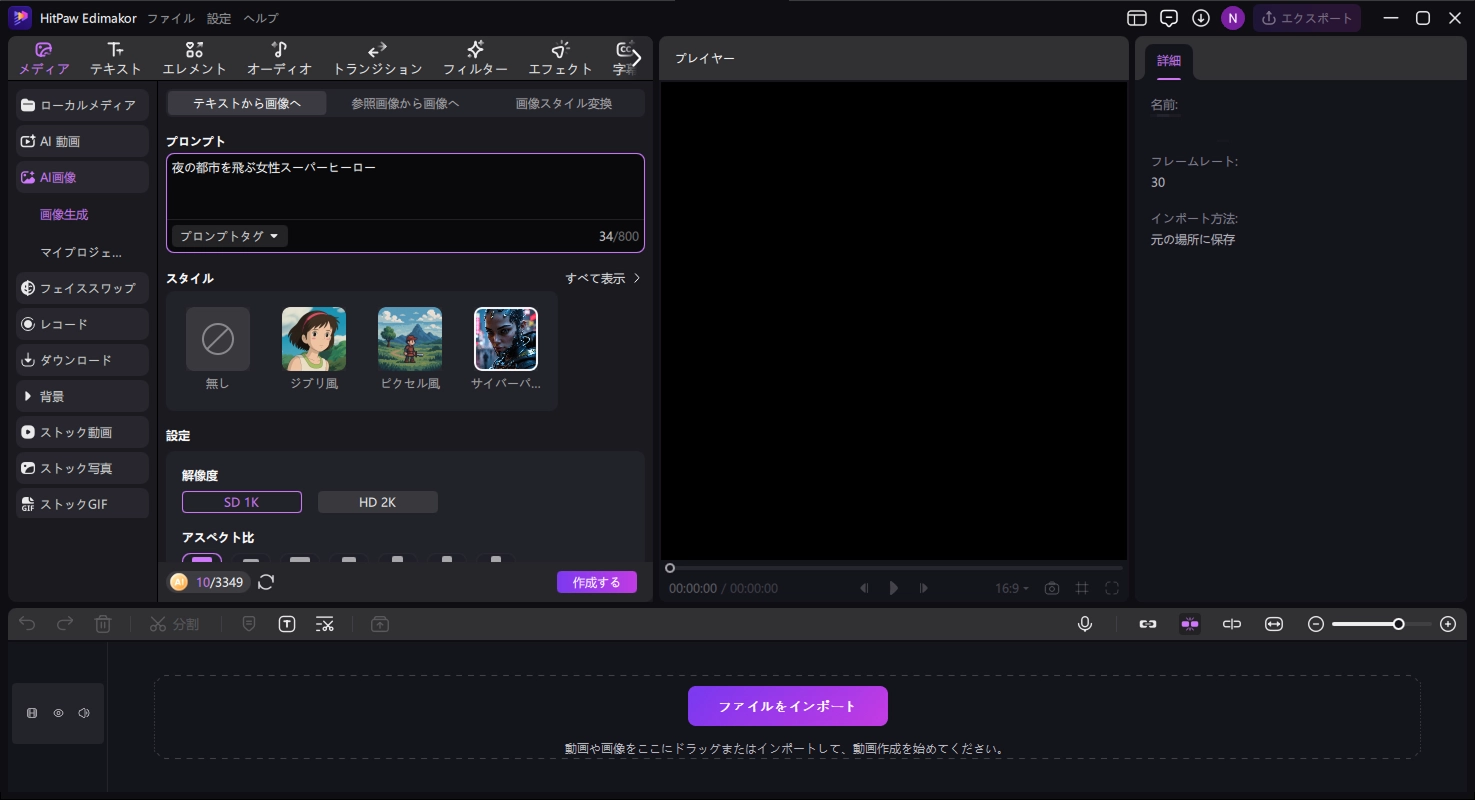Select フェイススワップ in the sidebar
1475x800 pixels.
(82, 288)
